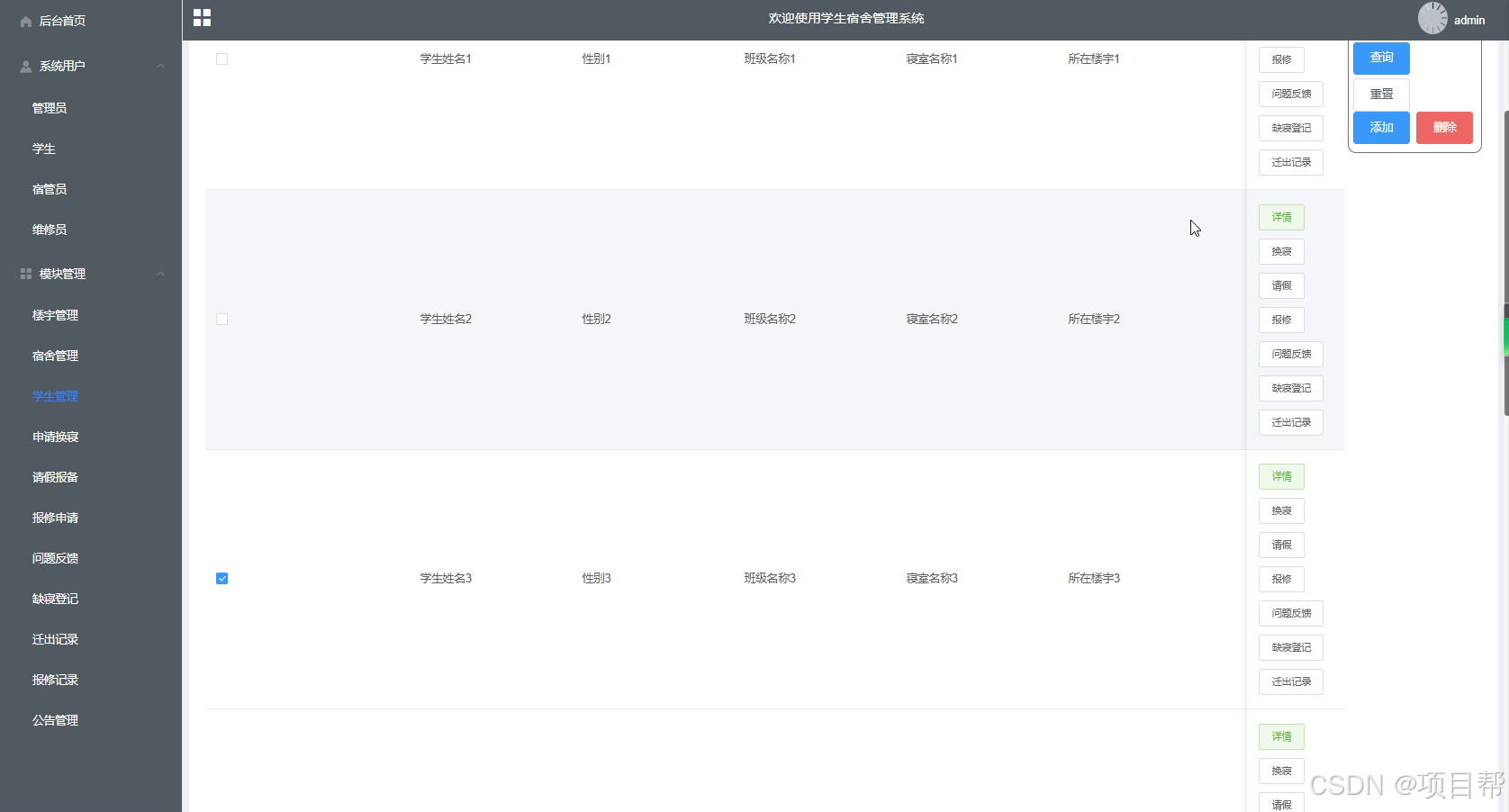Screen dimensions: 1509x812
Task: Open 公告管理 in the sidebar
Action: [x=55, y=720]
